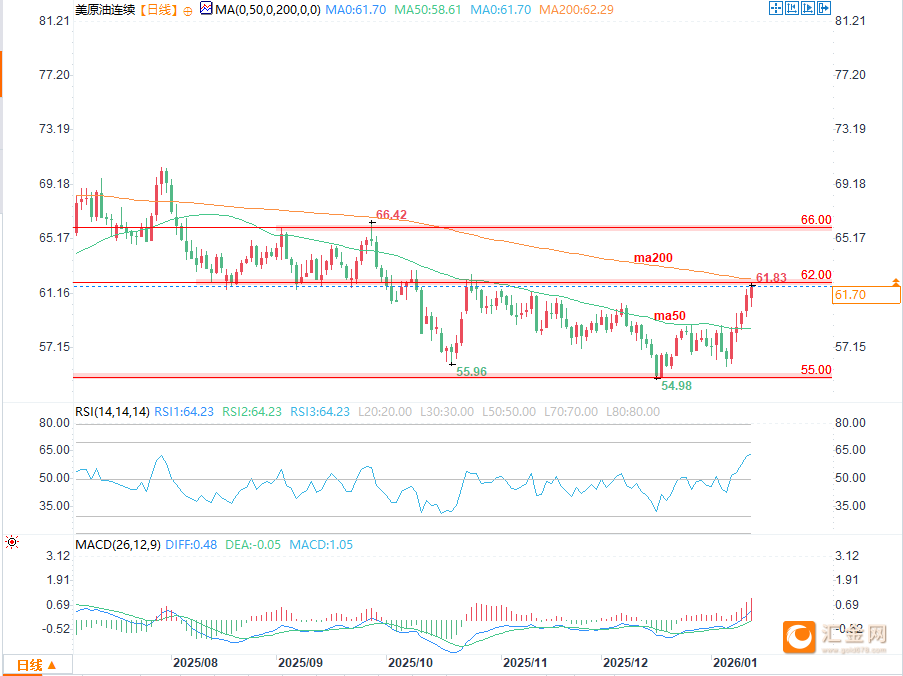Click the L70:70.00 level text
Viewport: 903px width, 676px height.
(571, 412)
